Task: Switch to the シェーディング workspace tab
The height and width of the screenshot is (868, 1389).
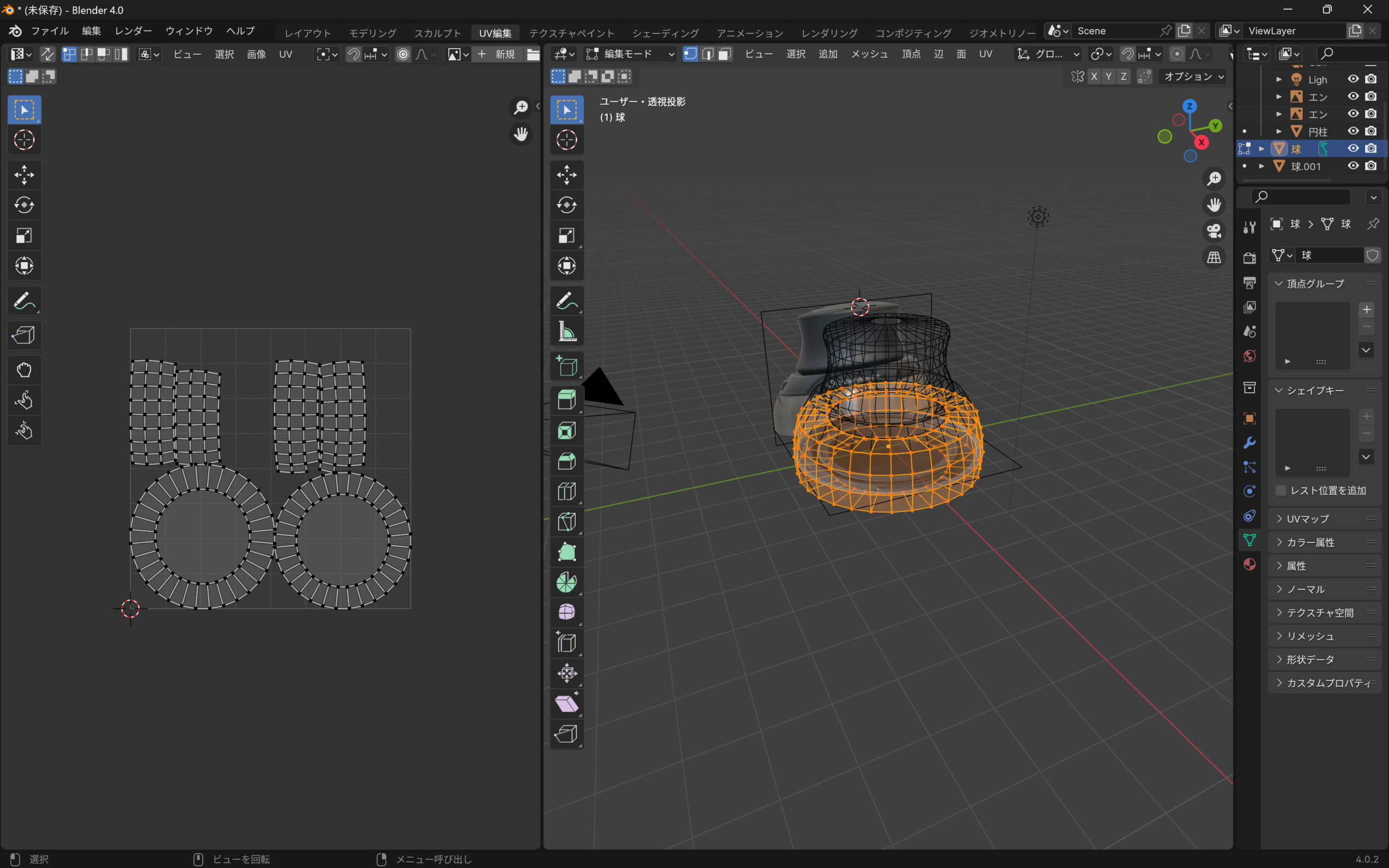Action: [665, 33]
